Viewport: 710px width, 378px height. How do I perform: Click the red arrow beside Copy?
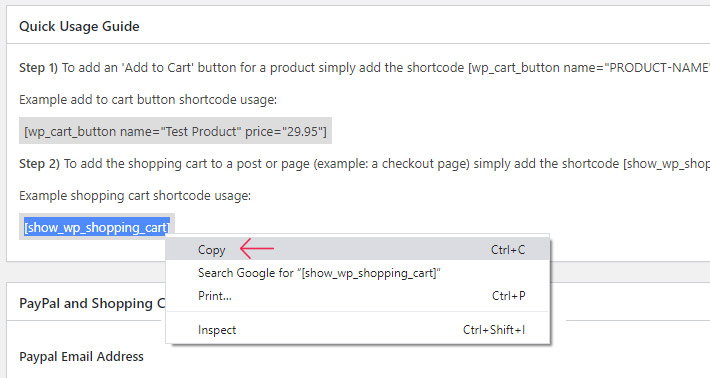[x=257, y=249]
